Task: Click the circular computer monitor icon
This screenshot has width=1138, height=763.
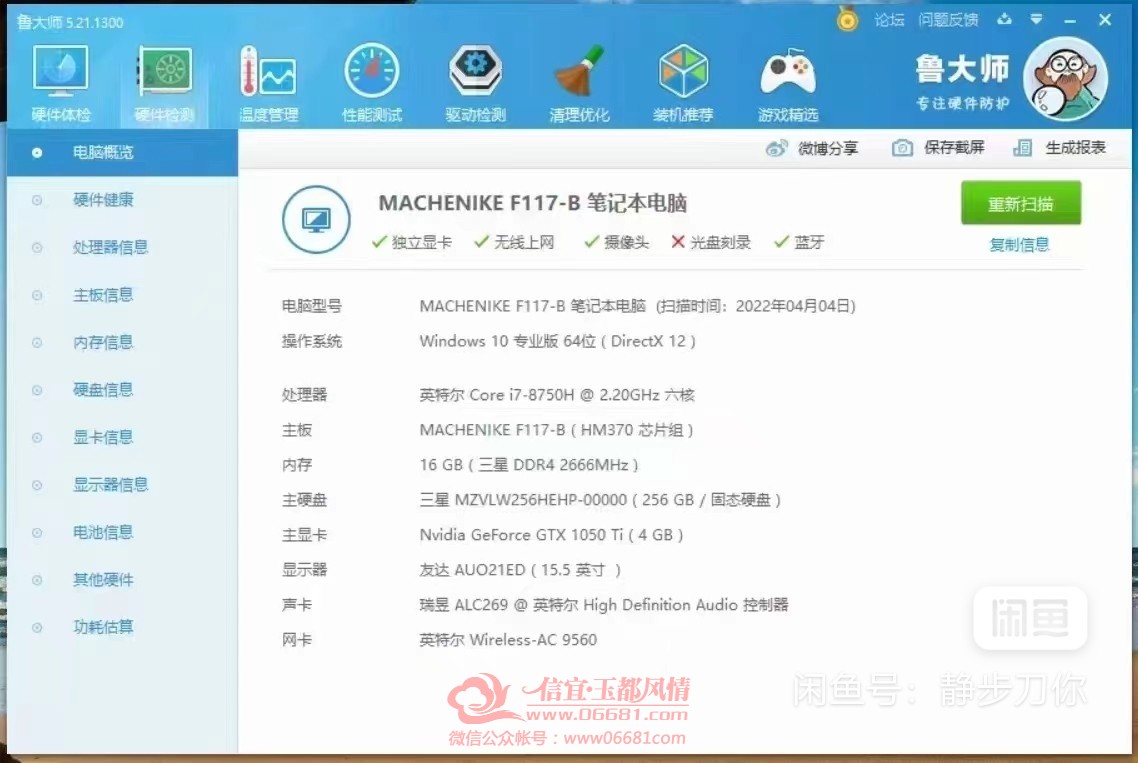Action: [x=316, y=219]
